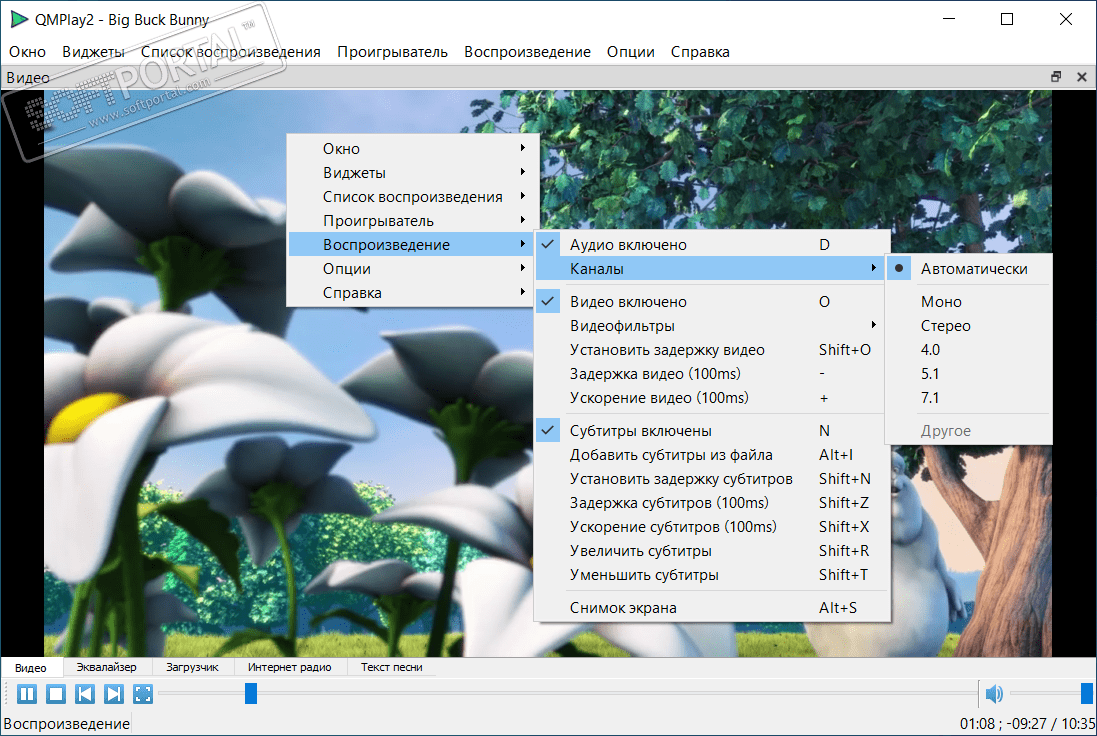This screenshot has height=736, width=1097.
Task: Choose 'Уменьшить субтитры'
Action: tap(712, 574)
